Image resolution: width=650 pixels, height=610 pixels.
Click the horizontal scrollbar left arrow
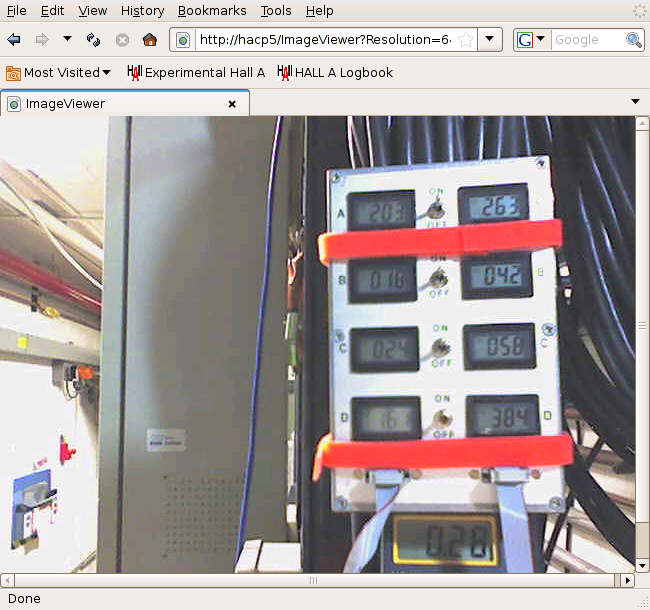pyautogui.click(x=7, y=580)
